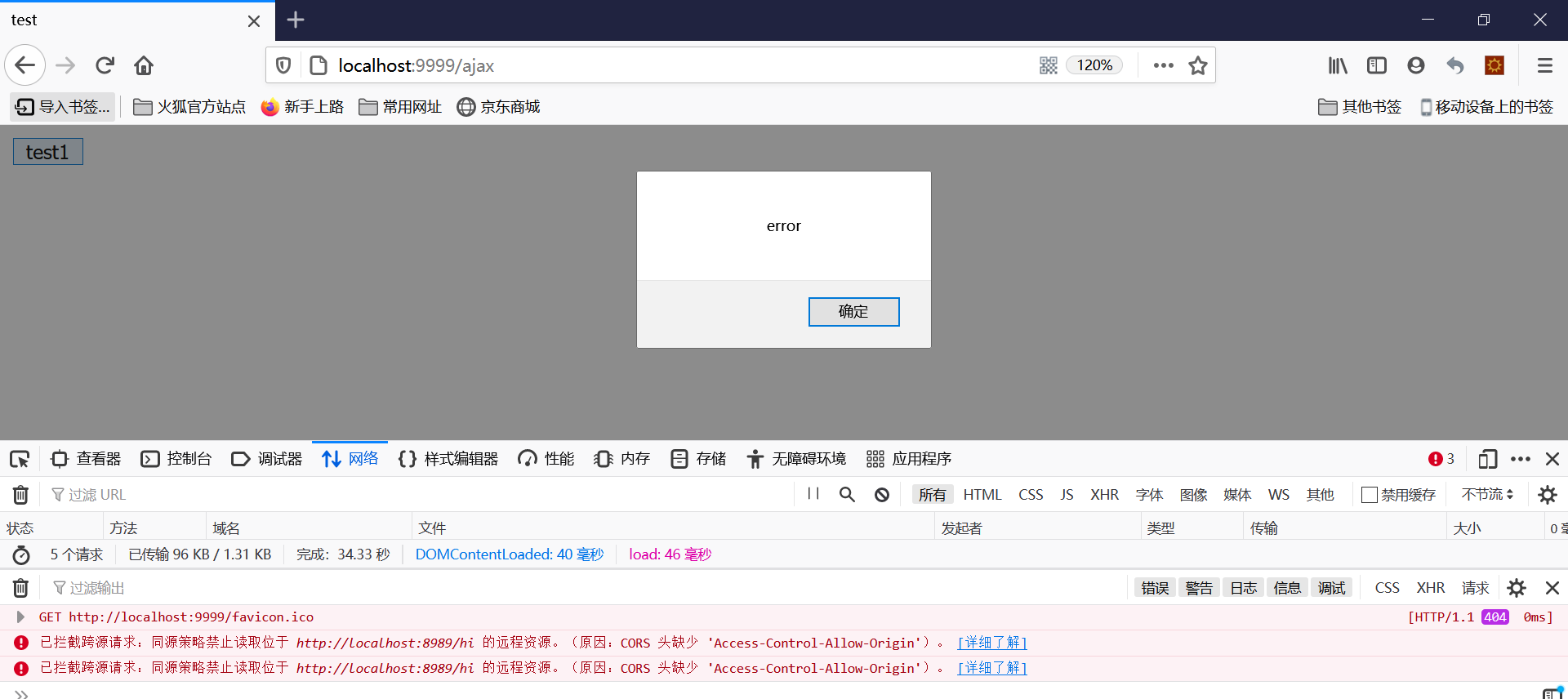This screenshot has width=1568, height=699.
Task: Close the split console panel
Action: click(x=1552, y=588)
